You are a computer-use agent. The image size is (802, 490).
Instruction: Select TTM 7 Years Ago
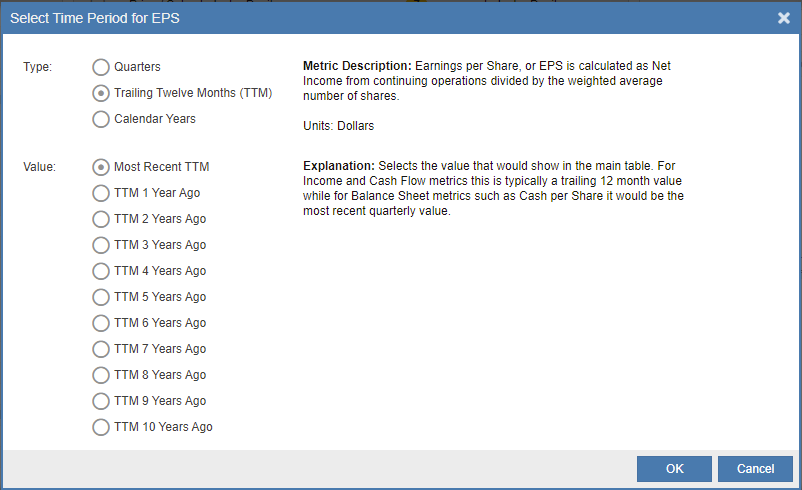(x=101, y=349)
